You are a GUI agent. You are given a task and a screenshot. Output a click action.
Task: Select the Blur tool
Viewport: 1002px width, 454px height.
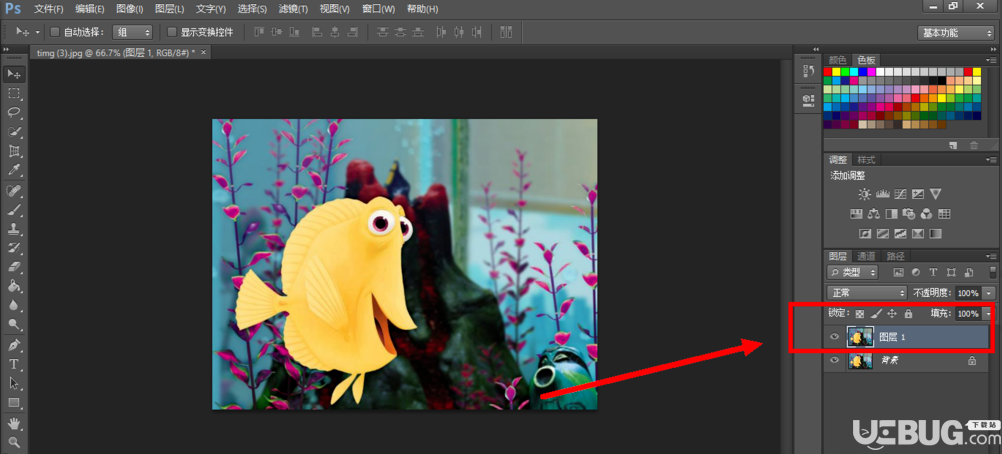[x=13, y=305]
